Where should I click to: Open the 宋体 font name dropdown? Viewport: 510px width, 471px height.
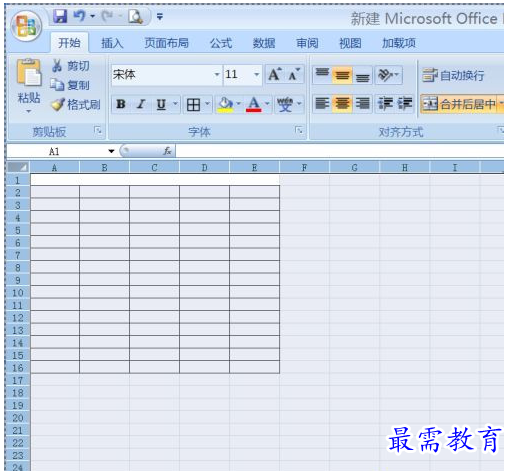[217, 75]
